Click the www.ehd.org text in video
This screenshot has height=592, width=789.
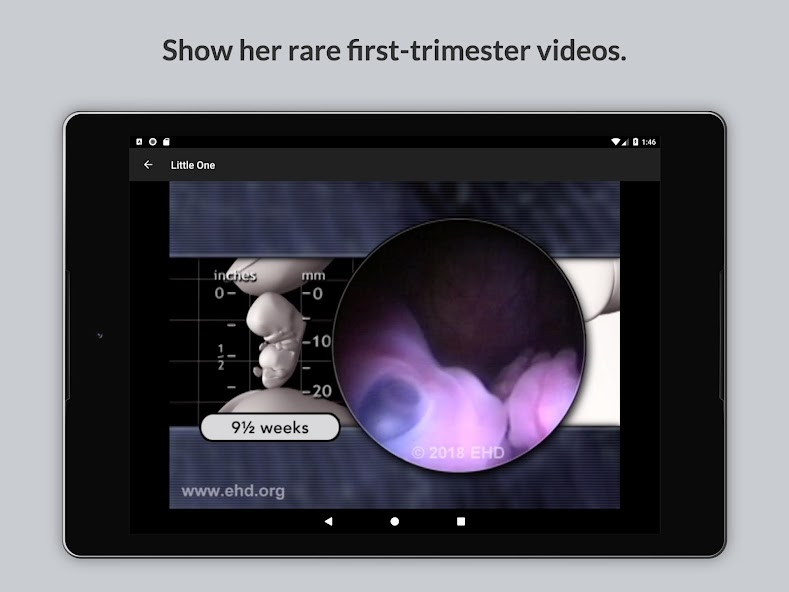pos(232,491)
